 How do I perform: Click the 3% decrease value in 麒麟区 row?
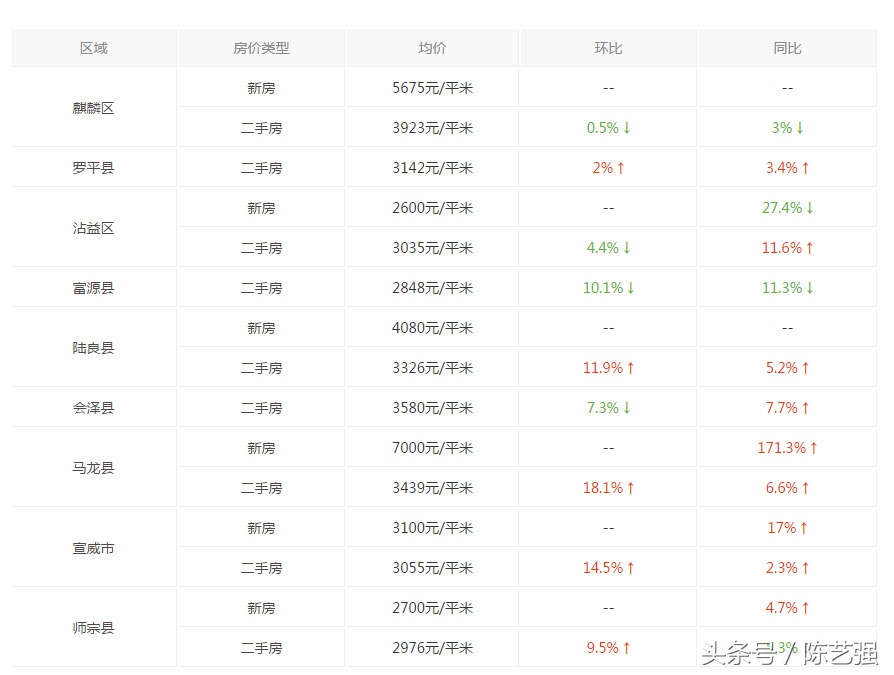click(x=787, y=128)
